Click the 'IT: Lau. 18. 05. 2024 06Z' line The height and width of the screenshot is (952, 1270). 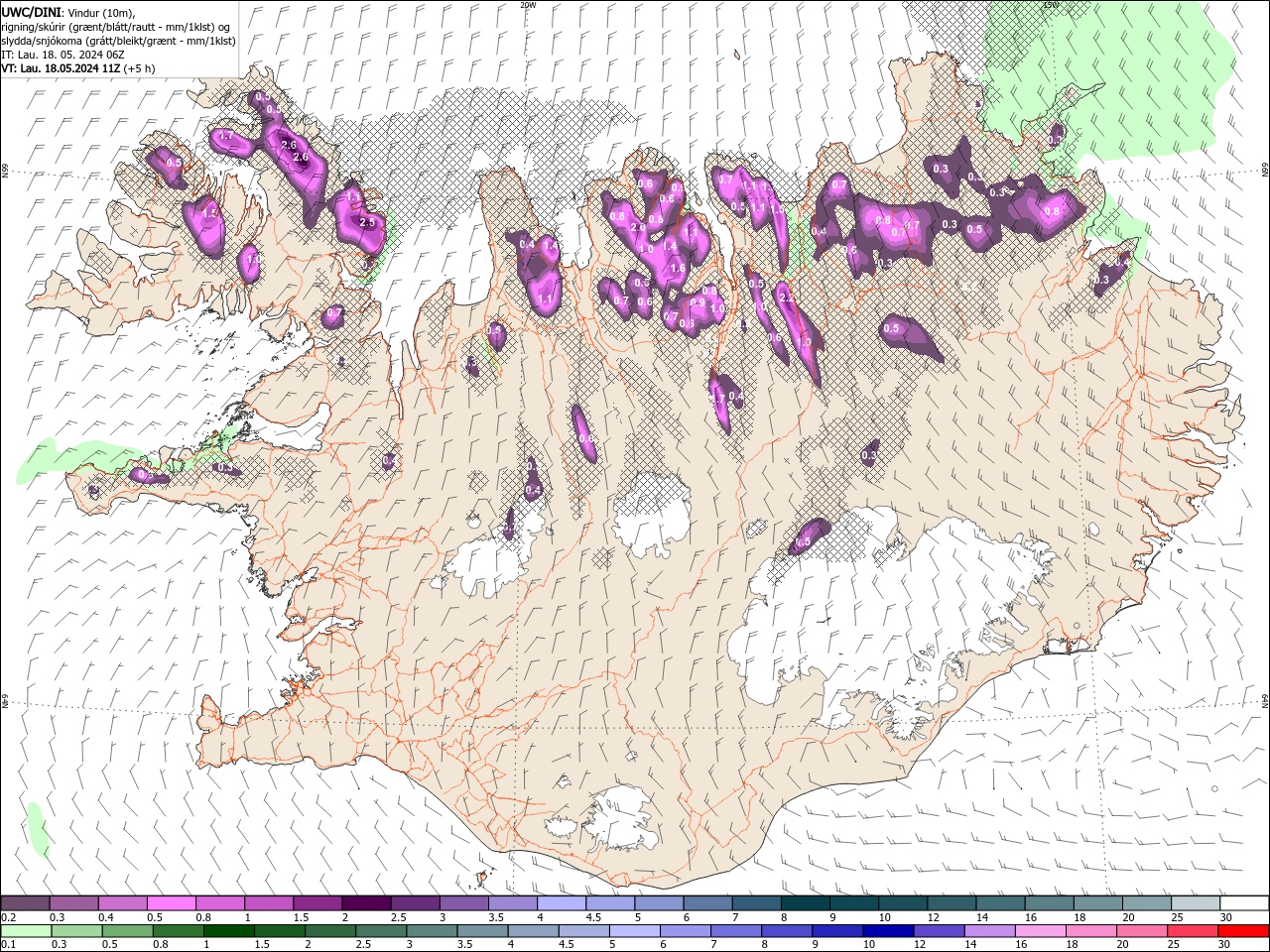pyautogui.click(x=62, y=55)
